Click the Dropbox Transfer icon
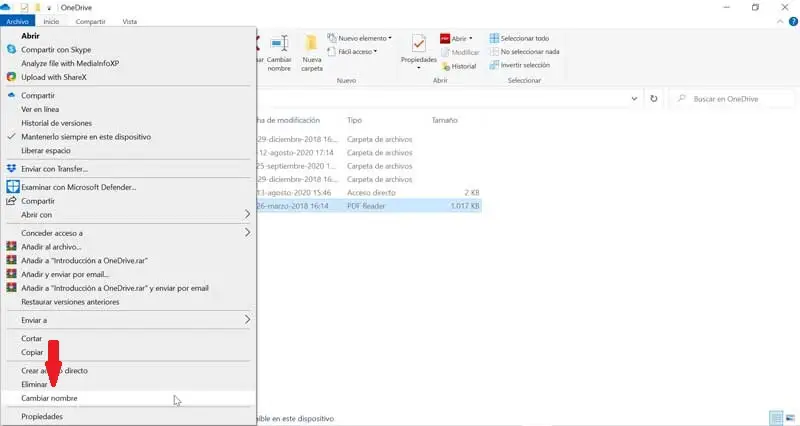The height and width of the screenshot is (426, 800). pos(11,168)
